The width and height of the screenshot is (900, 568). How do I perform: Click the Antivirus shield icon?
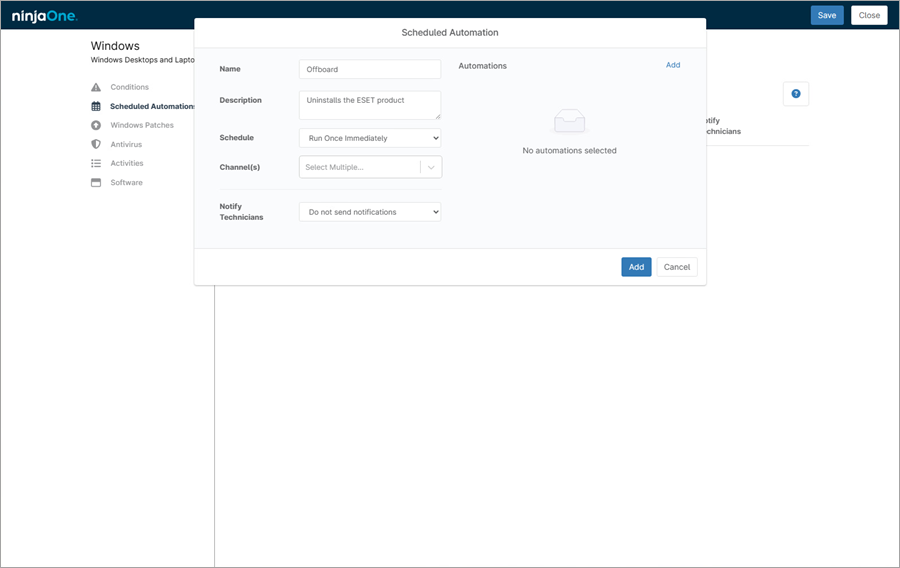96,144
